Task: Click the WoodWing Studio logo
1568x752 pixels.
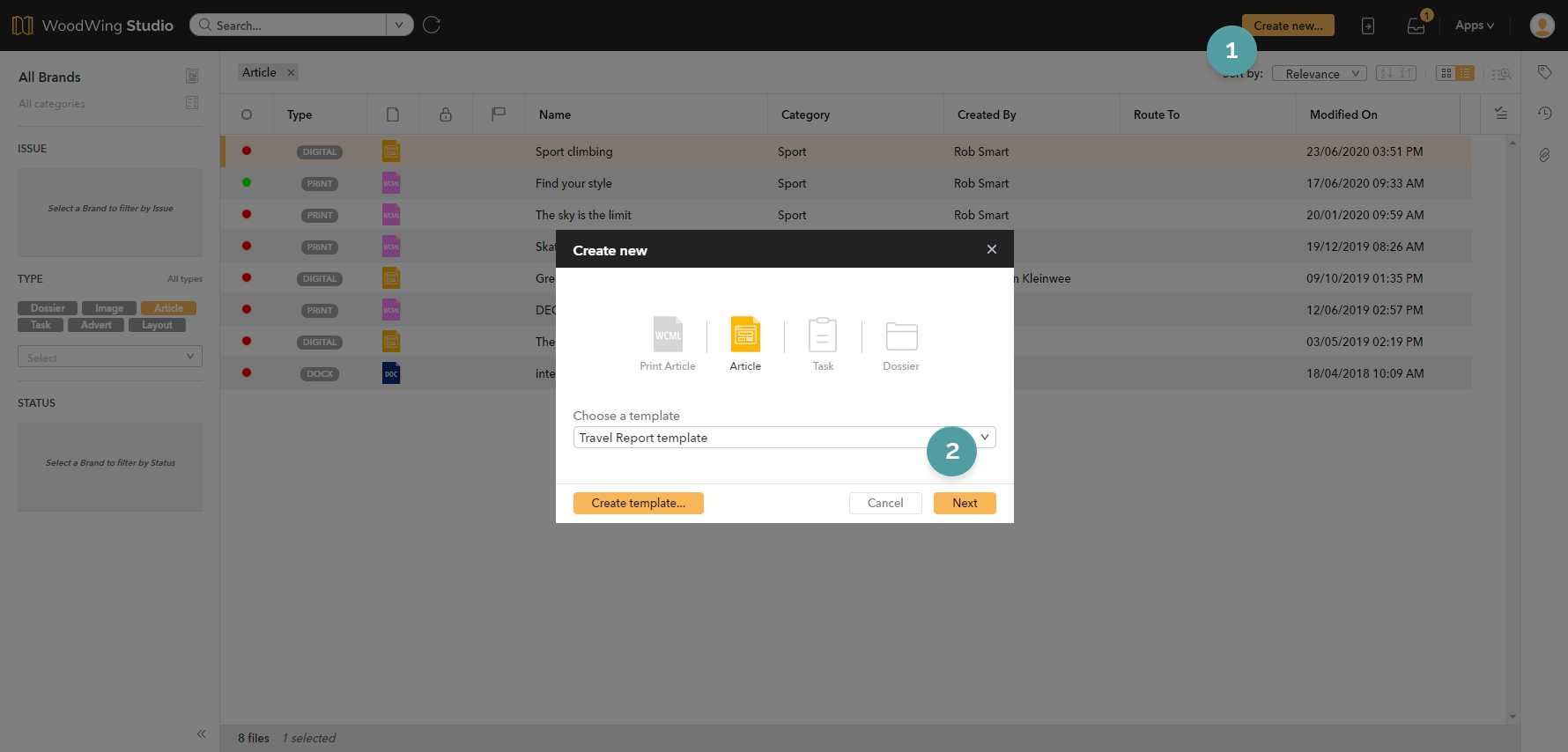Action: [92, 26]
